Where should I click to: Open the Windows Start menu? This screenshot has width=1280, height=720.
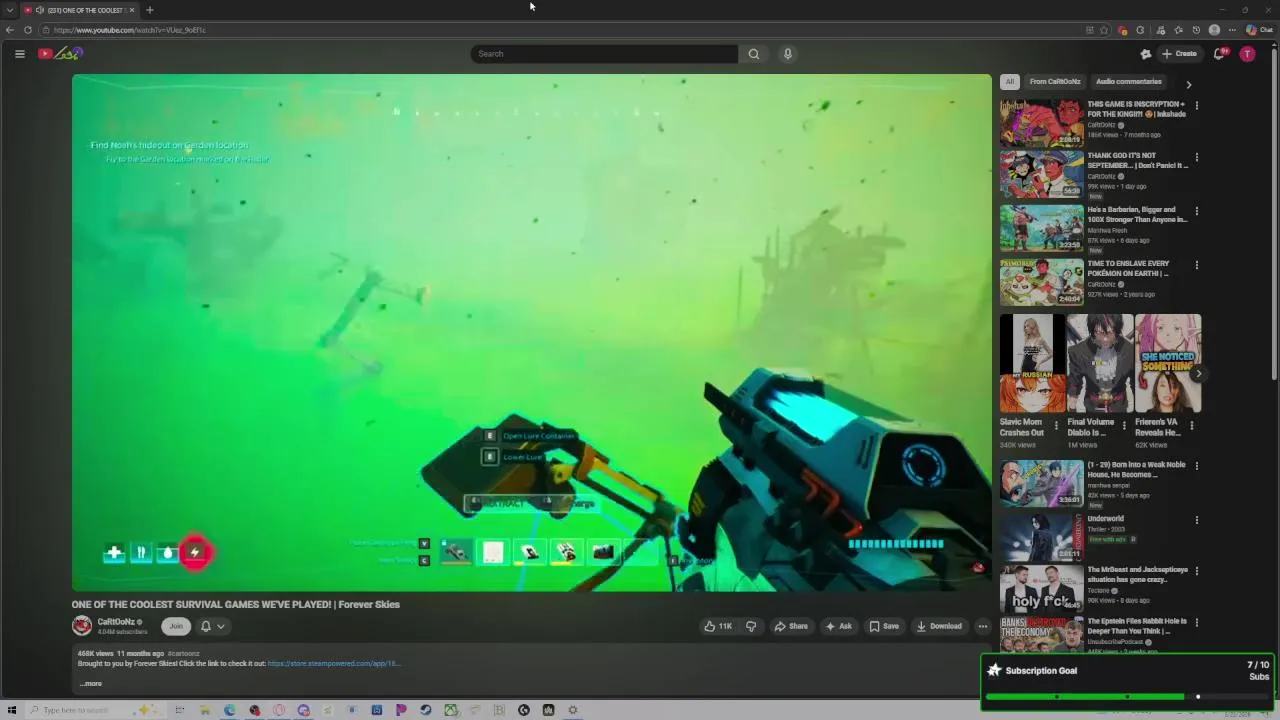pos(12,710)
